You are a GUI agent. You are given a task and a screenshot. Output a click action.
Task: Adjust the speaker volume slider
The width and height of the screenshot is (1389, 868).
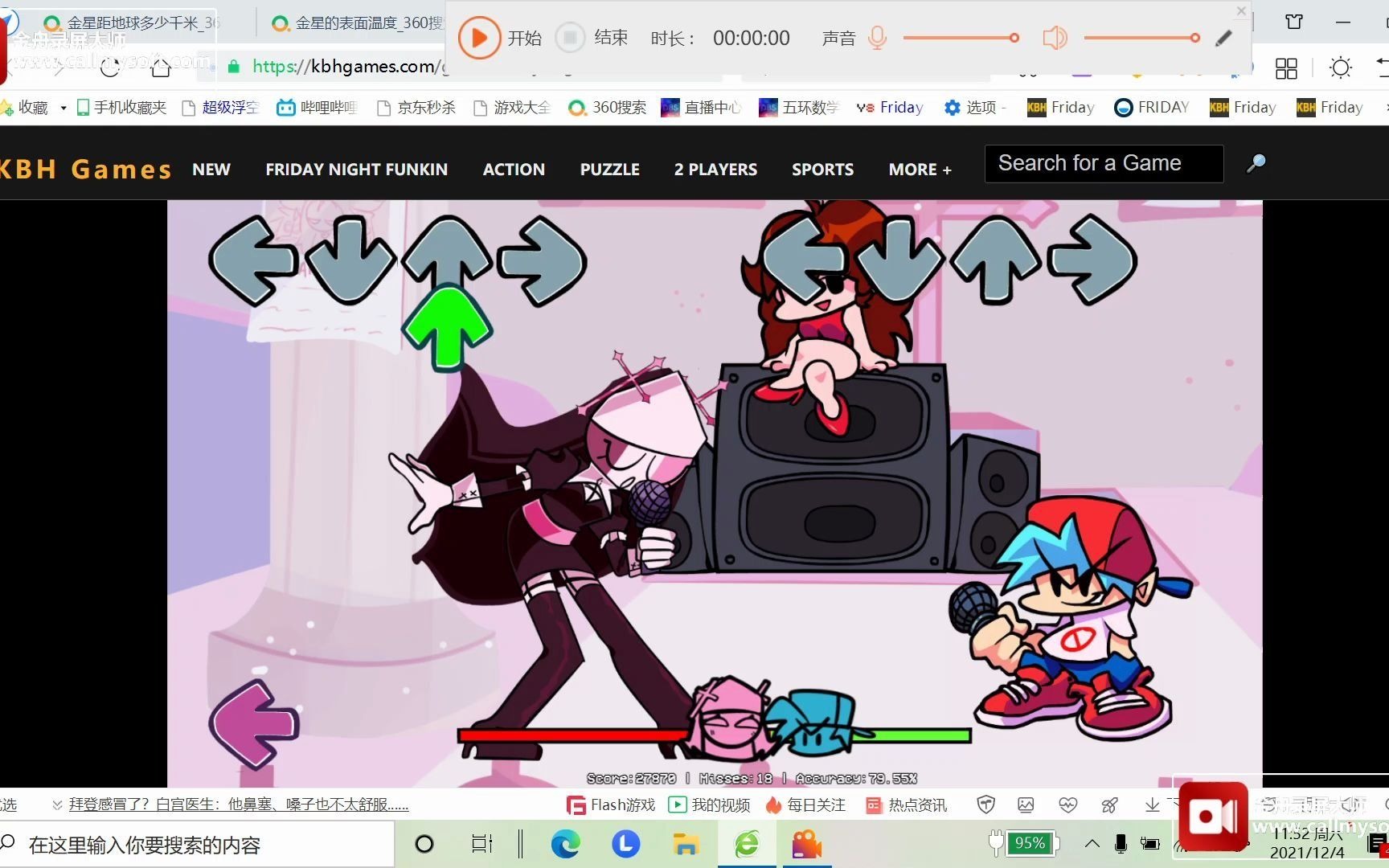1142,38
